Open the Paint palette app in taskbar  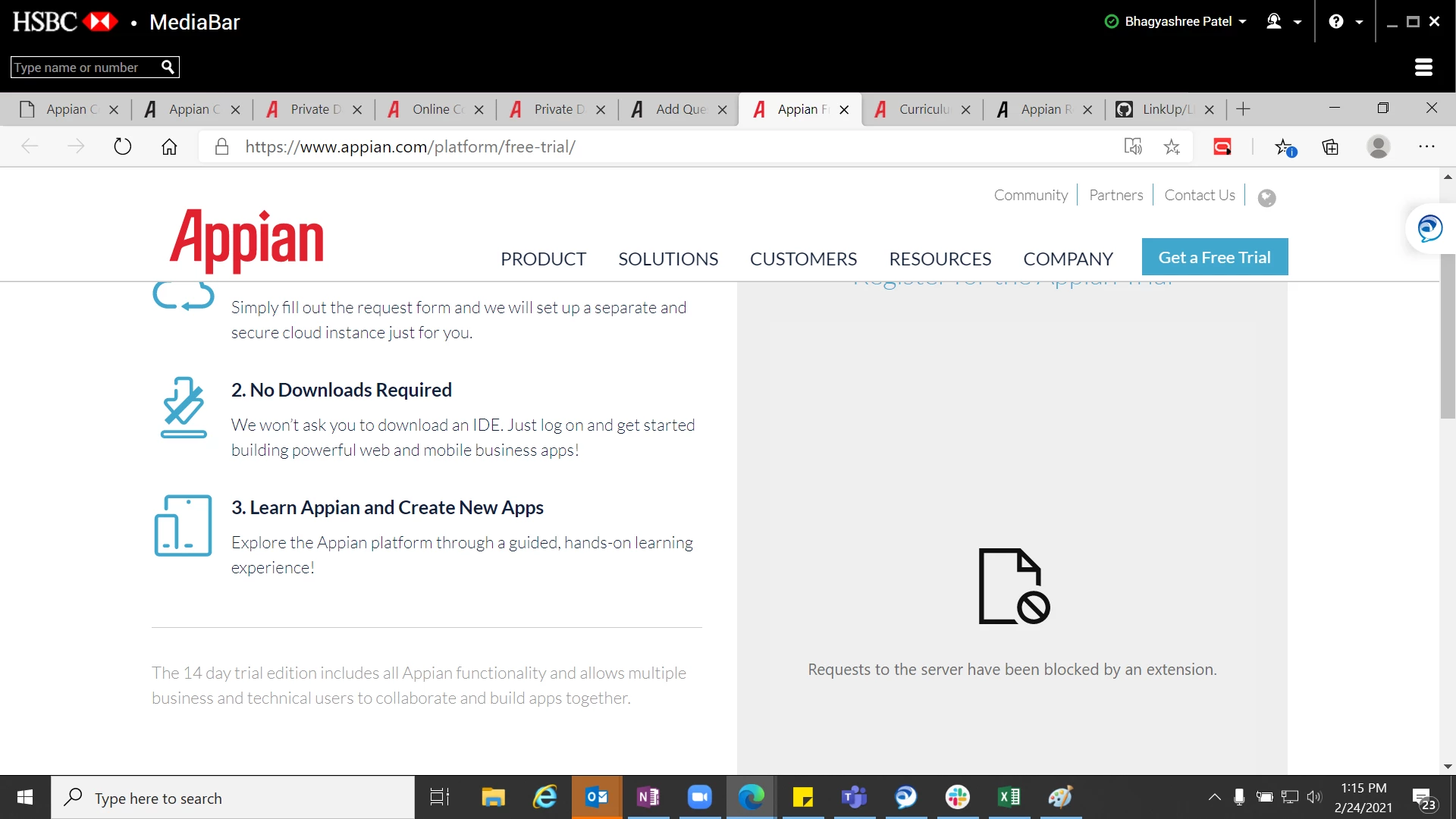(1060, 797)
